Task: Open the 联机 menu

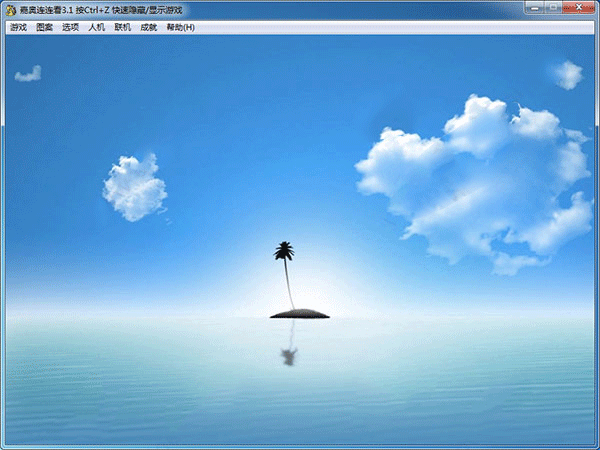Action: click(122, 27)
